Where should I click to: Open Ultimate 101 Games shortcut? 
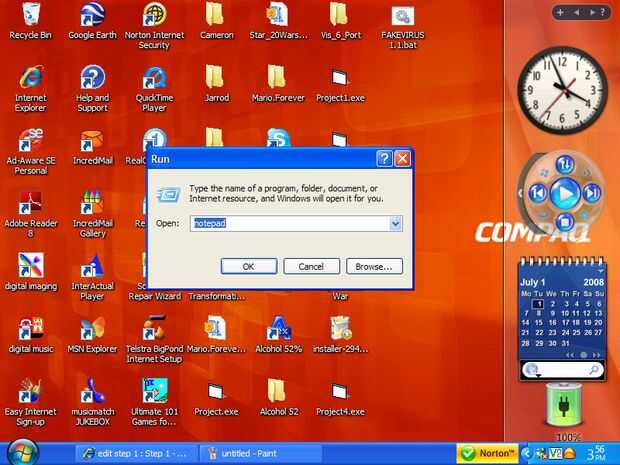[x=154, y=402]
